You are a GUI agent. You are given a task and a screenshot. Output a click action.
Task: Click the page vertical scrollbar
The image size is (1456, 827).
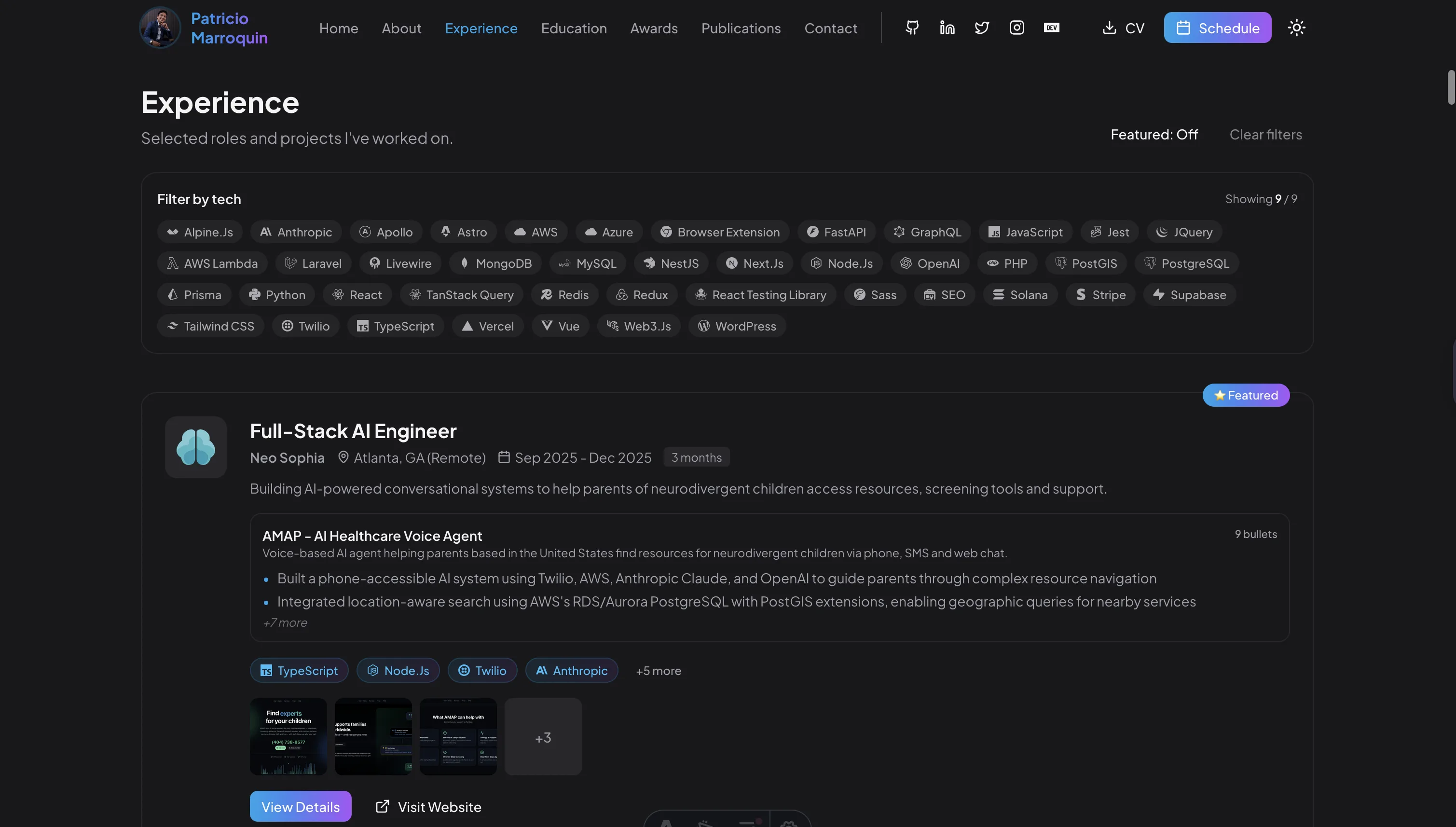tap(1451, 87)
